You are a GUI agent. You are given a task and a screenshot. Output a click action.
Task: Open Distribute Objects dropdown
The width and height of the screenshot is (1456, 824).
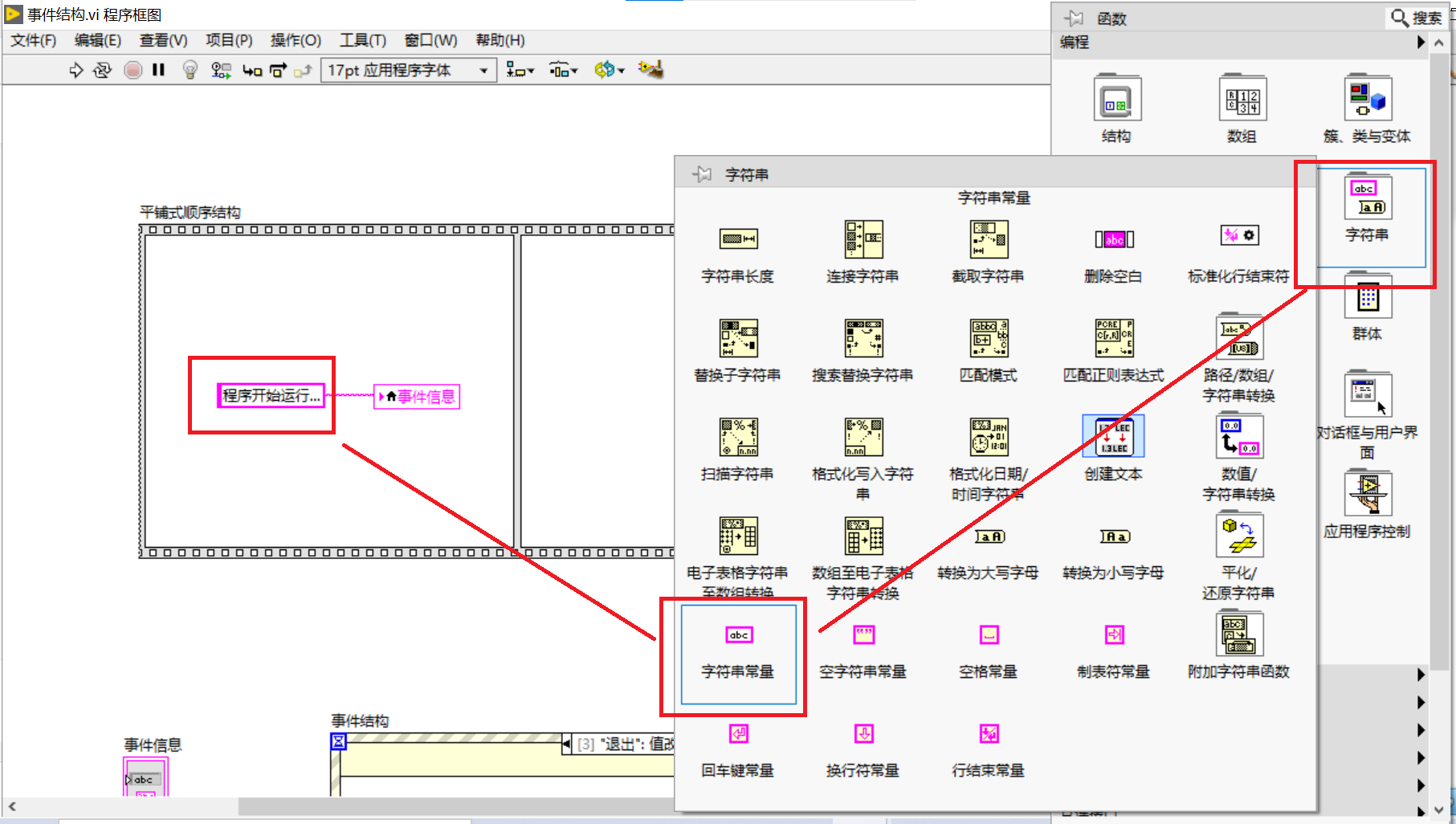[x=564, y=71]
